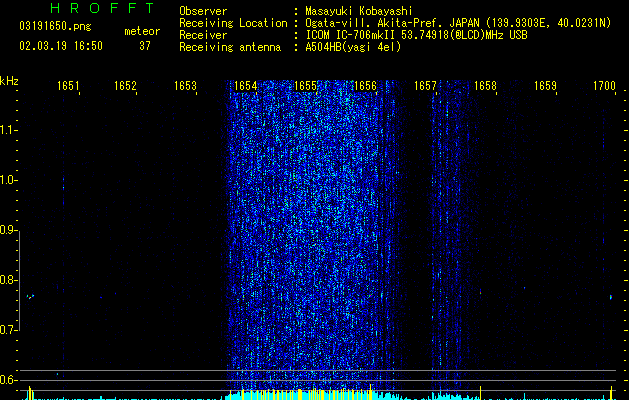Image resolution: width=629 pixels, height=400 pixels.
Task: Click the gray bracket beside the kHz axis
Action: 19,281
